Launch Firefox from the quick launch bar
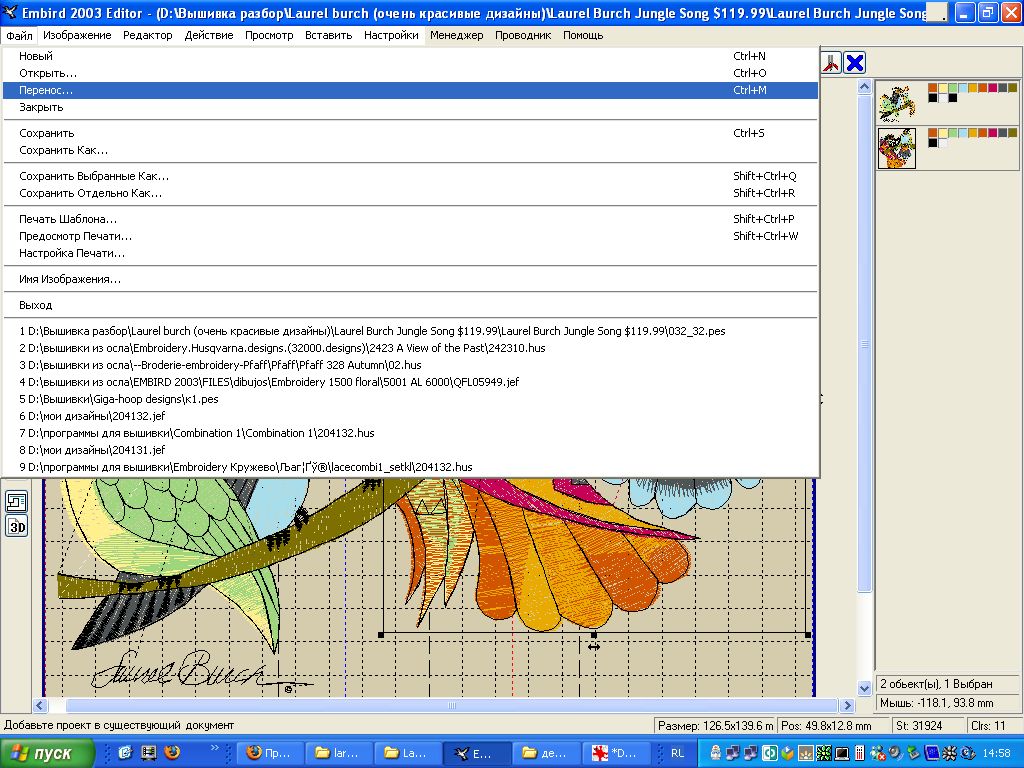The image size is (1024, 768). pos(172,753)
